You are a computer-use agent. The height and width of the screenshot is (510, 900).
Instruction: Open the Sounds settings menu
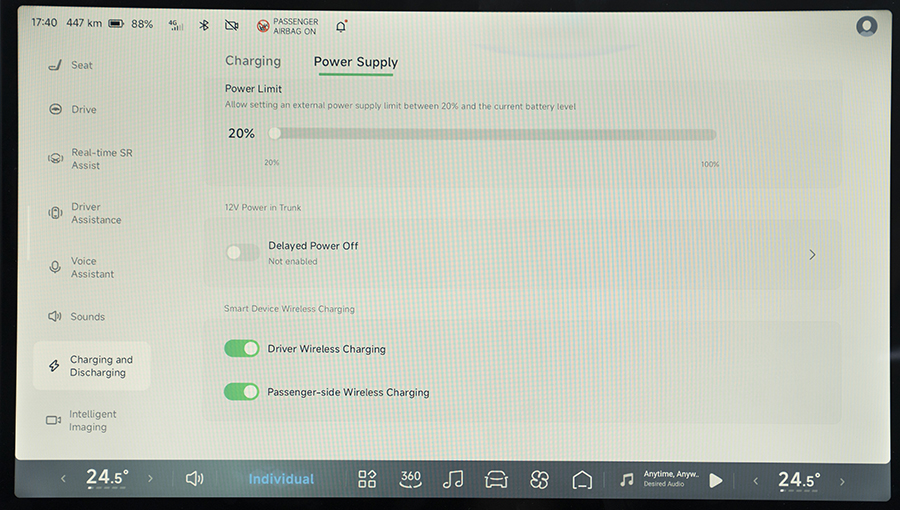(x=87, y=317)
